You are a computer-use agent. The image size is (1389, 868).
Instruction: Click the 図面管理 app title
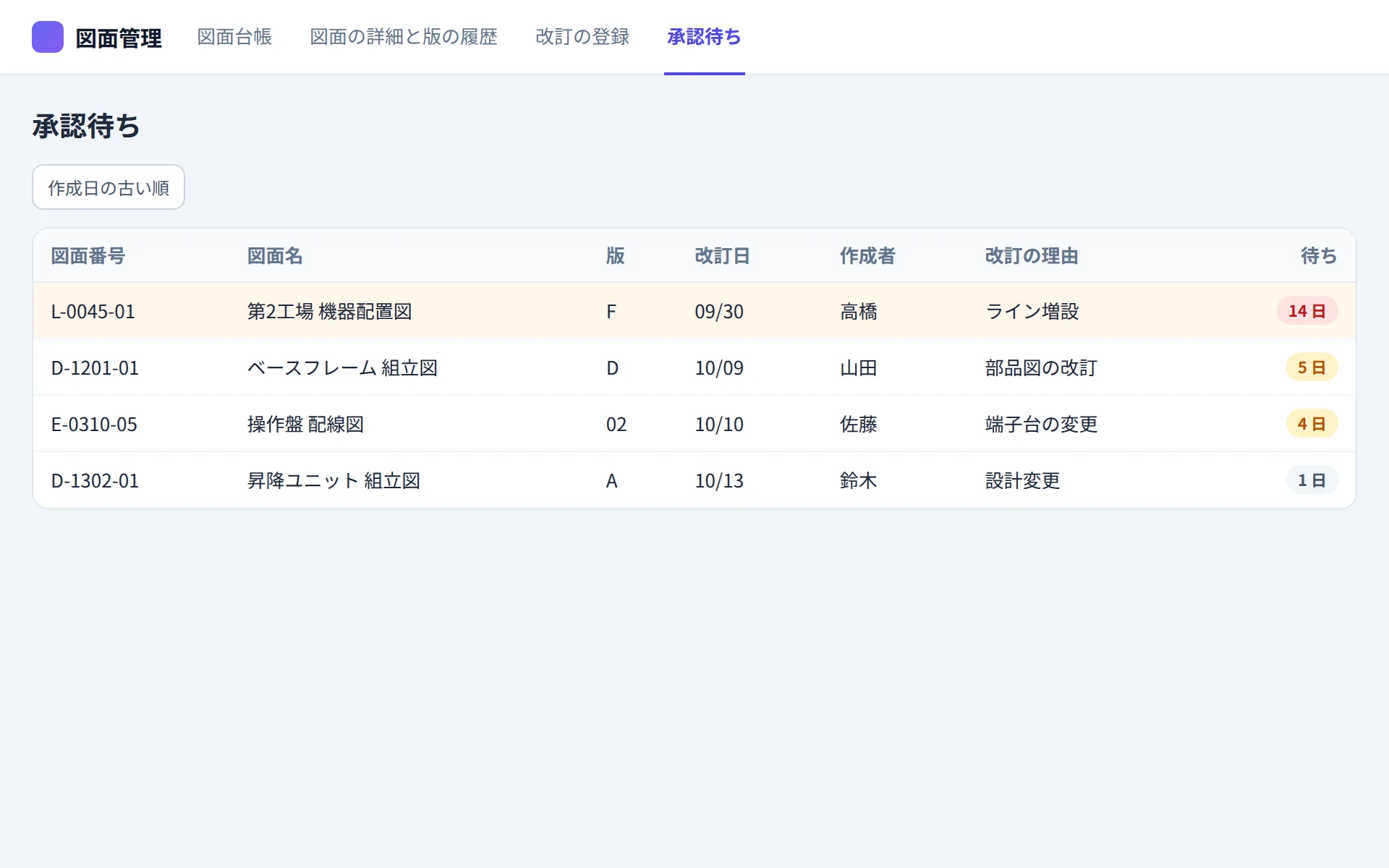point(119,38)
